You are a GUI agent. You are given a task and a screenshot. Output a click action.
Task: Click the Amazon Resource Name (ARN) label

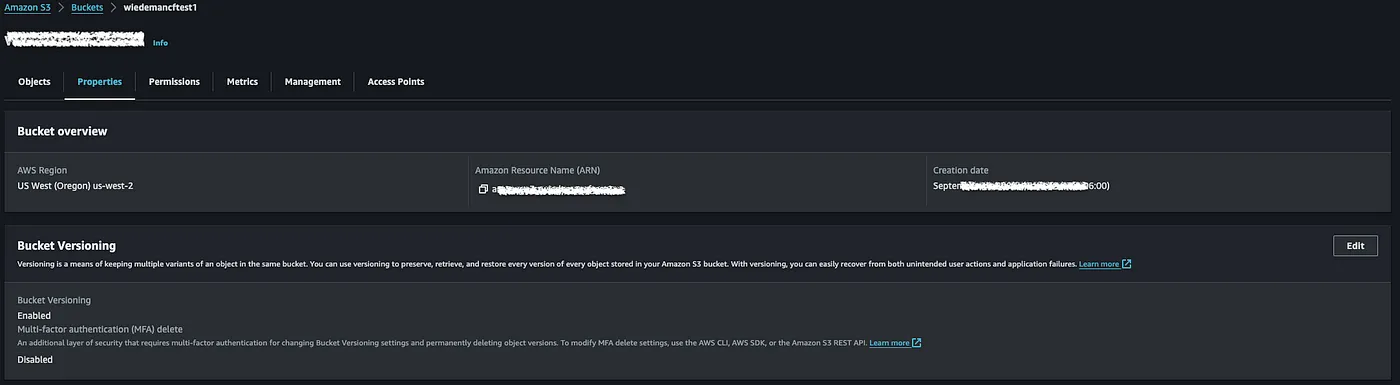[538, 170]
